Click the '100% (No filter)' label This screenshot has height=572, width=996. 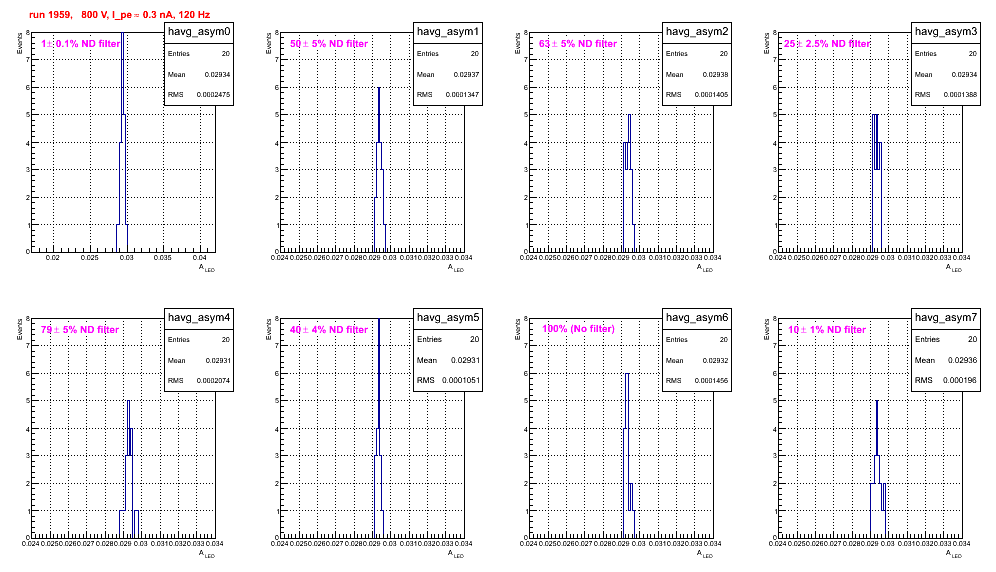(578, 329)
